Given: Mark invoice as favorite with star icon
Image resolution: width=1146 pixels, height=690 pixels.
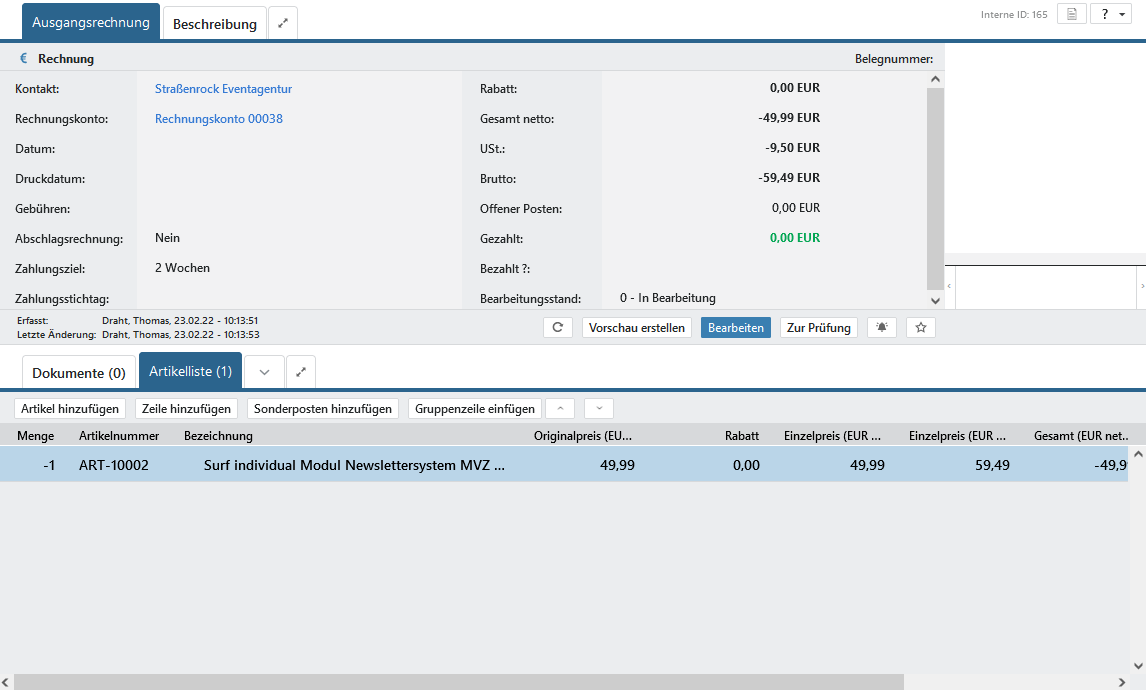Looking at the screenshot, I should [921, 328].
